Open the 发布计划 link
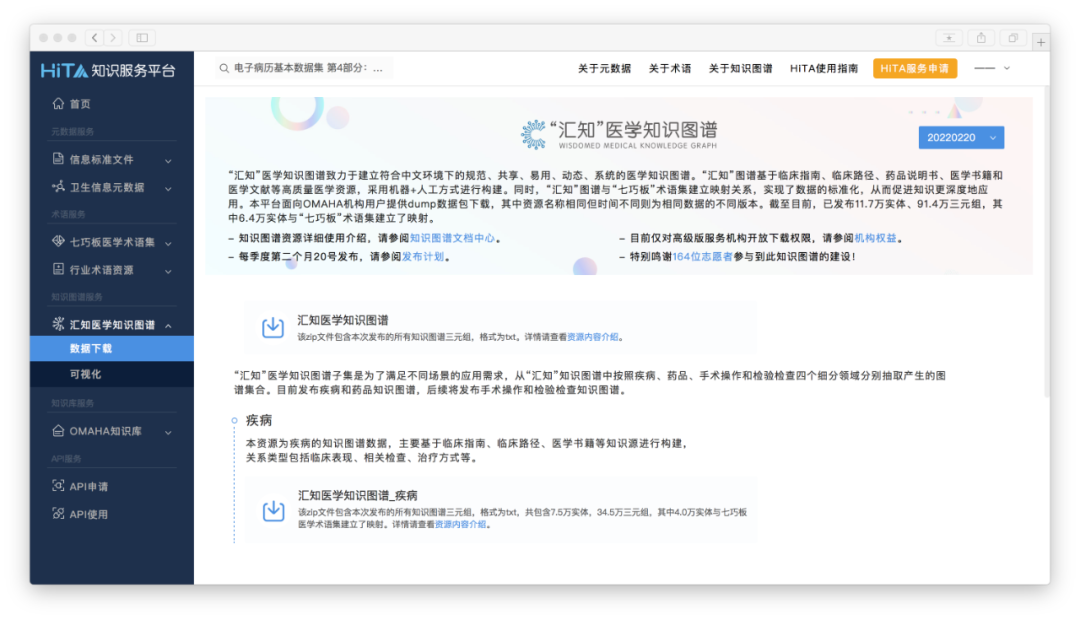Viewport: 1080px width, 620px height. (422, 256)
